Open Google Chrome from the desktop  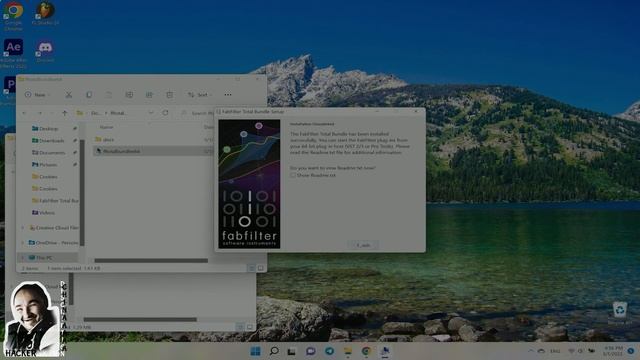pyautogui.click(x=13, y=16)
